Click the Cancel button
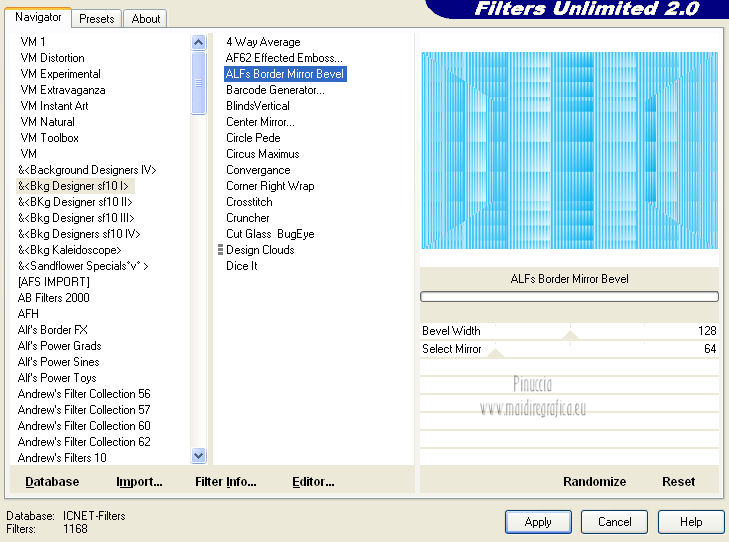Image resolution: width=729 pixels, height=542 pixels. coord(614,522)
